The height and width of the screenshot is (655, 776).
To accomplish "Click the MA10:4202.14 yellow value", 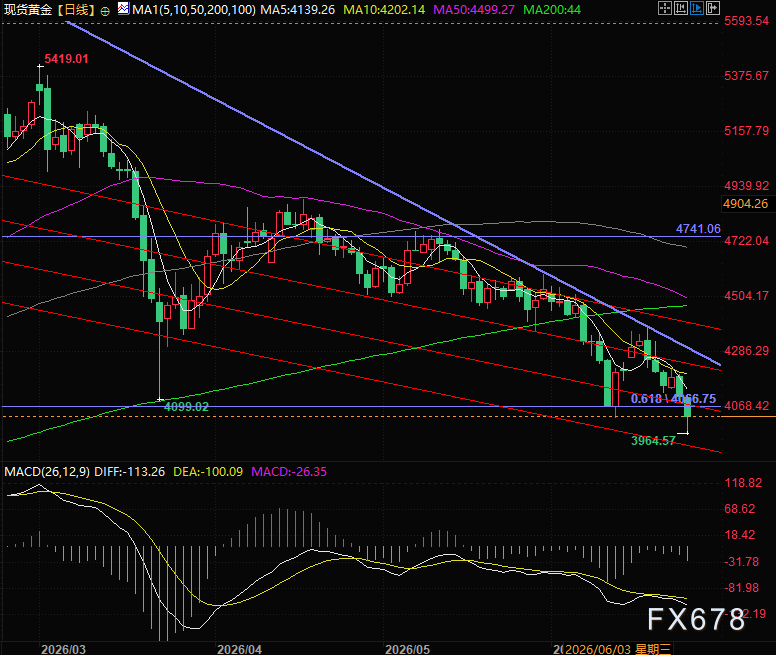I will (x=384, y=9).
